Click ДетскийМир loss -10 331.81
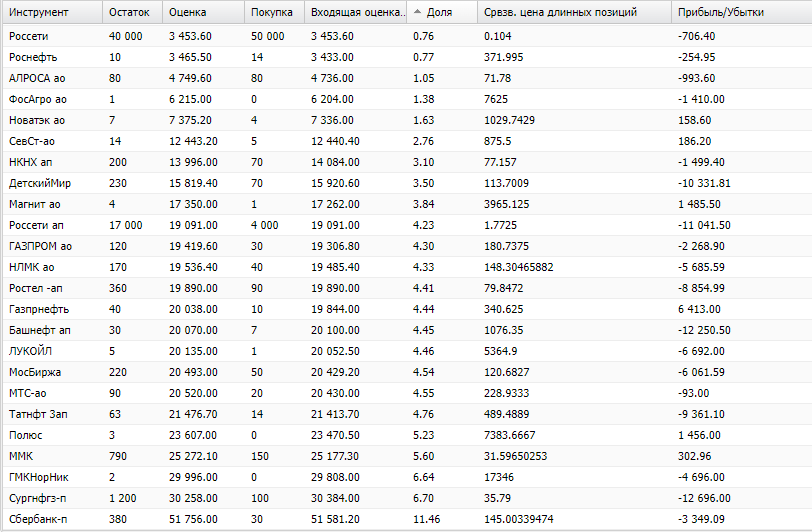This screenshot has height=532, width=812. (704, 183)
